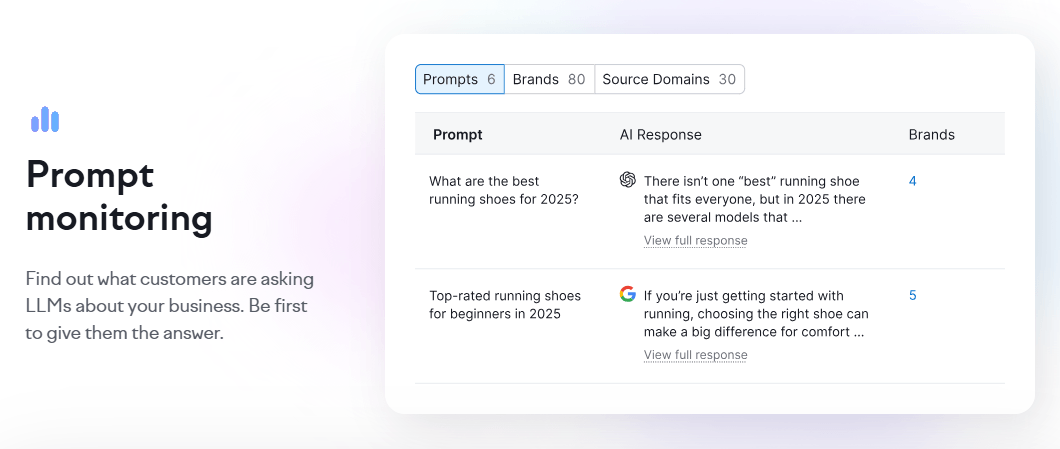The width and height of the screenshot is (1060, 449).
Task: Switch to the Brands tab
Action: tap(549, 79)
